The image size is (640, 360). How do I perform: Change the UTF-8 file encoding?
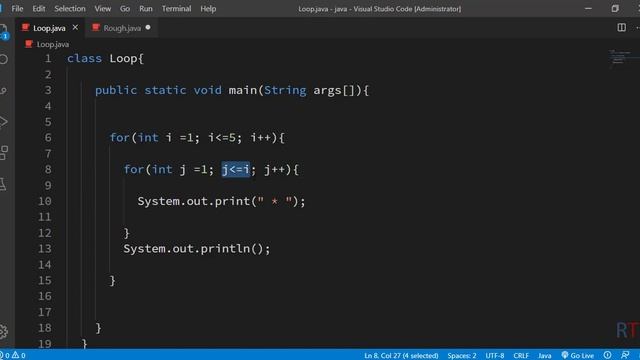pyautogui.click(x=495, y=356)
